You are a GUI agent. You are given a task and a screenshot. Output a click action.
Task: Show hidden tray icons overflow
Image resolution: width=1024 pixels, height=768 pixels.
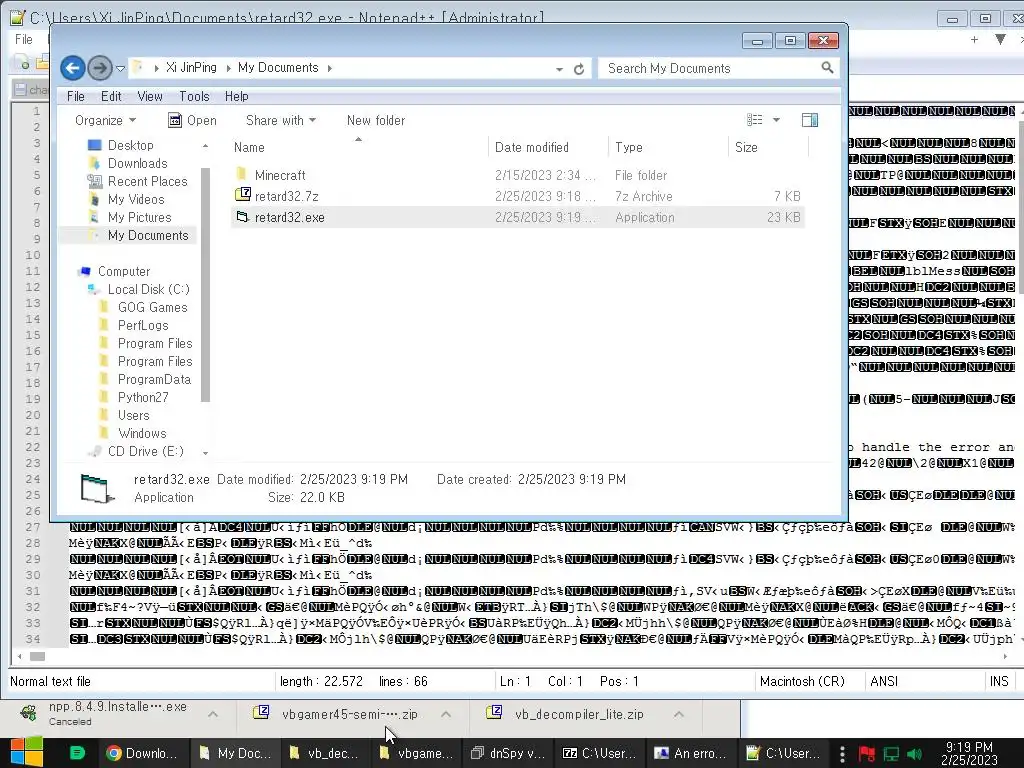(x=842, y=754)
